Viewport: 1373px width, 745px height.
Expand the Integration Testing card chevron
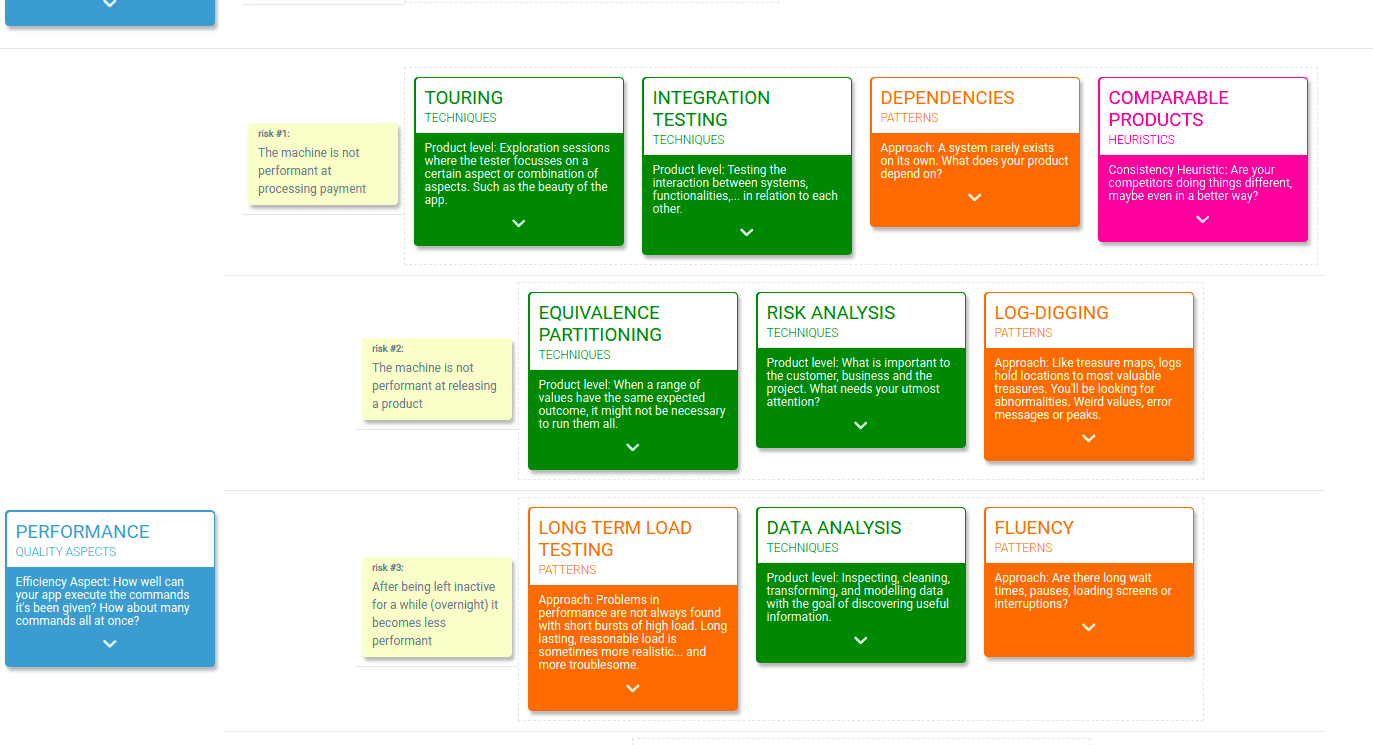click(x=747, y=232)
